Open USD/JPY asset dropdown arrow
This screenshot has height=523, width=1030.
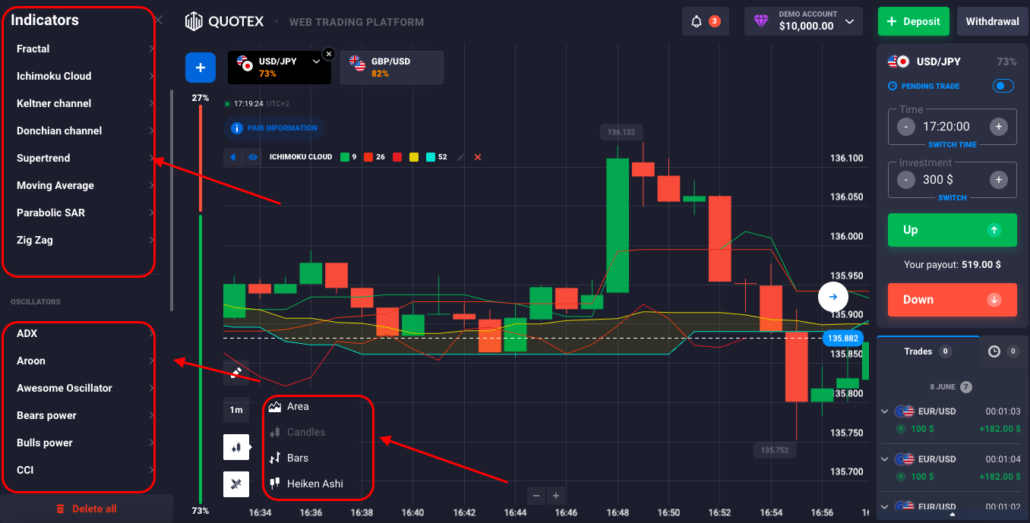(316, 61)
